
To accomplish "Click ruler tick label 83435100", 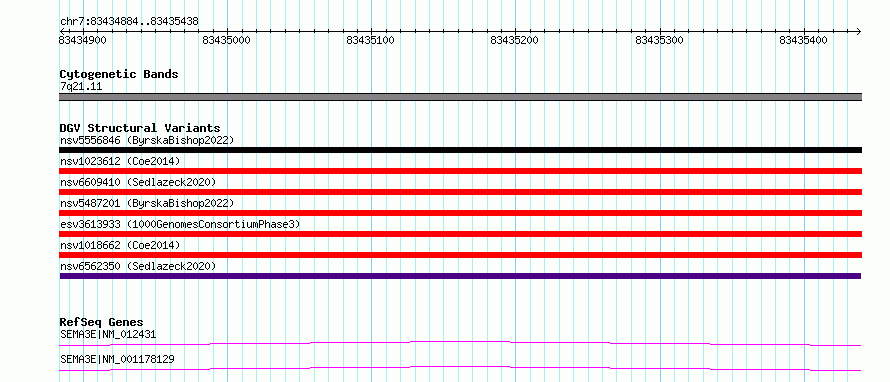I will [371, 40].
